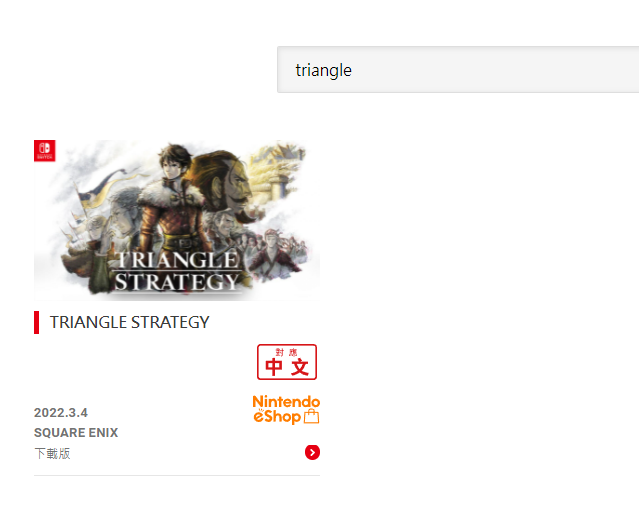
Task: Click the empty area of the search bar
Action: (495, 70)
